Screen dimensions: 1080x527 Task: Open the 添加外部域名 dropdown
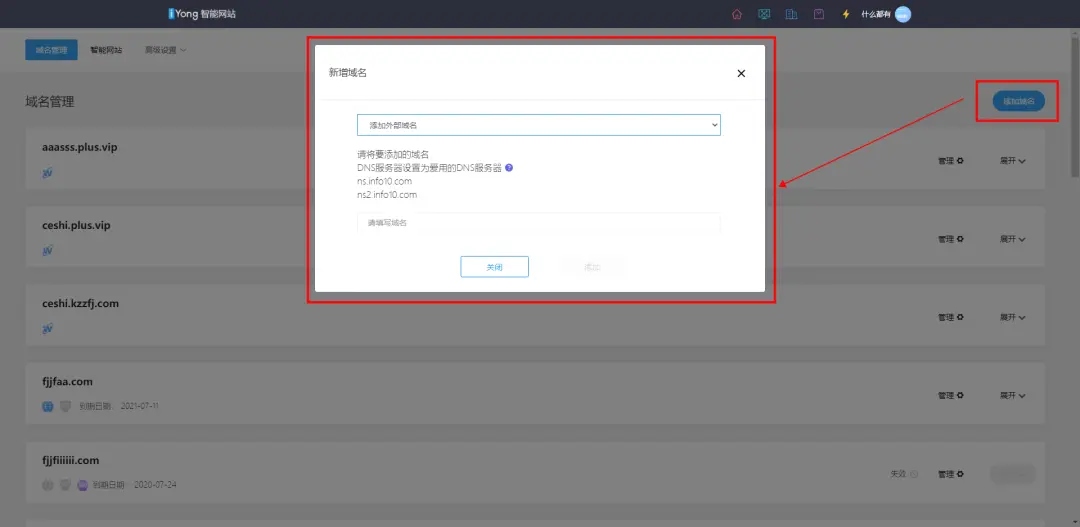(538, 125)
